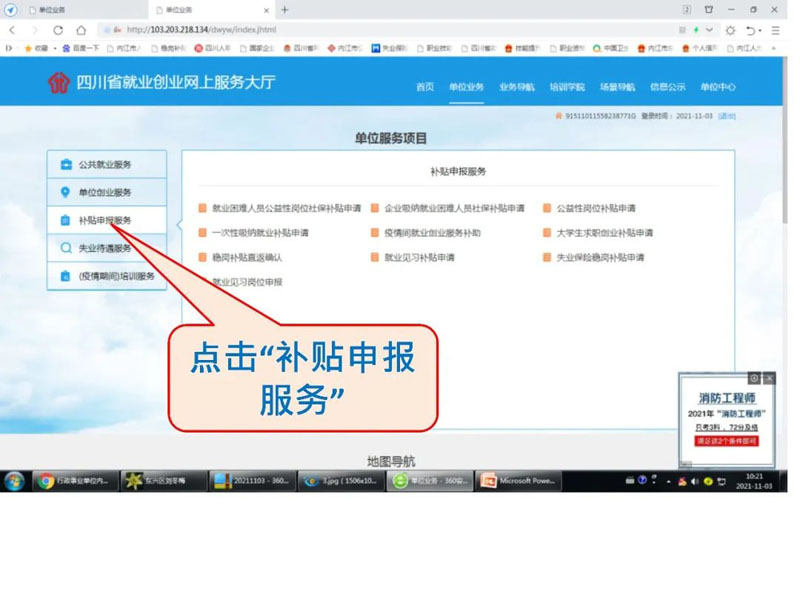Expand the 补贴申报服务 sidebar category

(x=105, y=220)
